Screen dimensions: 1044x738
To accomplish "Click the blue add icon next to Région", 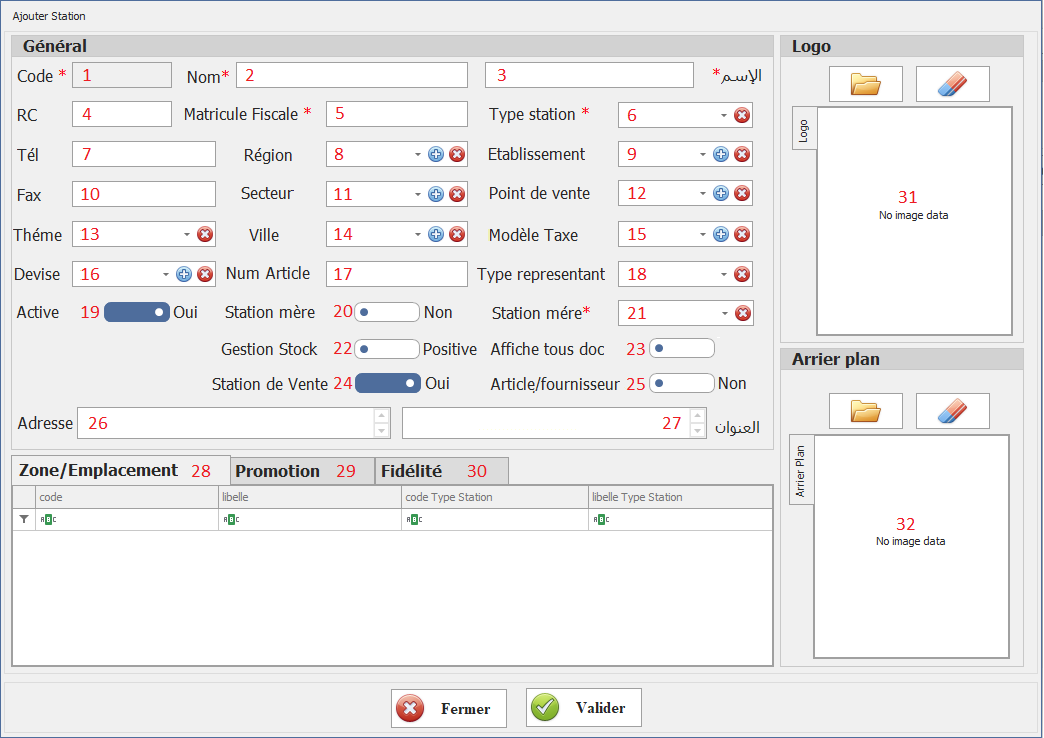I will point(436,154).
